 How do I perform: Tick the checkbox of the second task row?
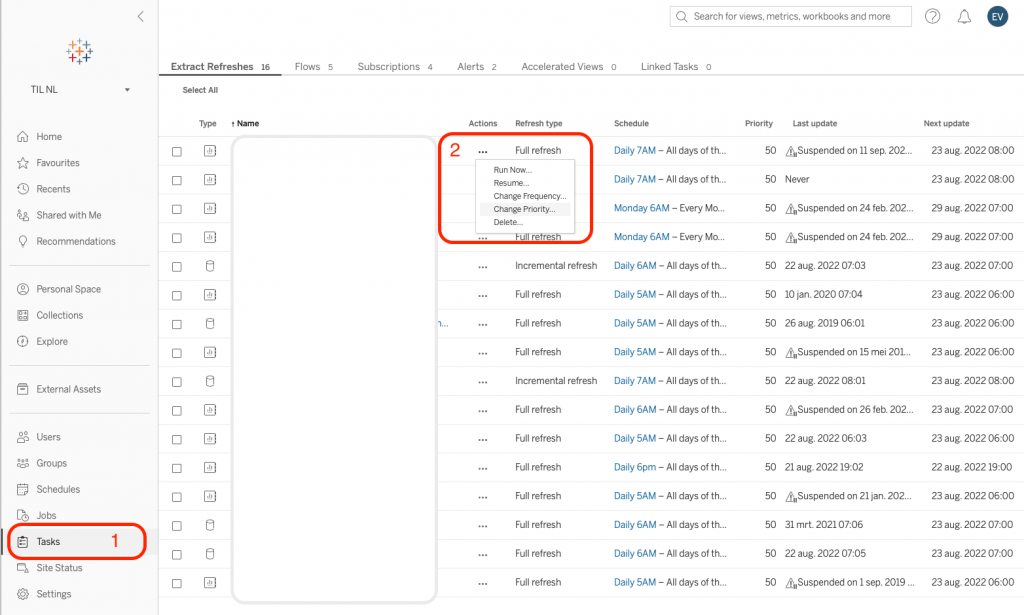[177, 180]
